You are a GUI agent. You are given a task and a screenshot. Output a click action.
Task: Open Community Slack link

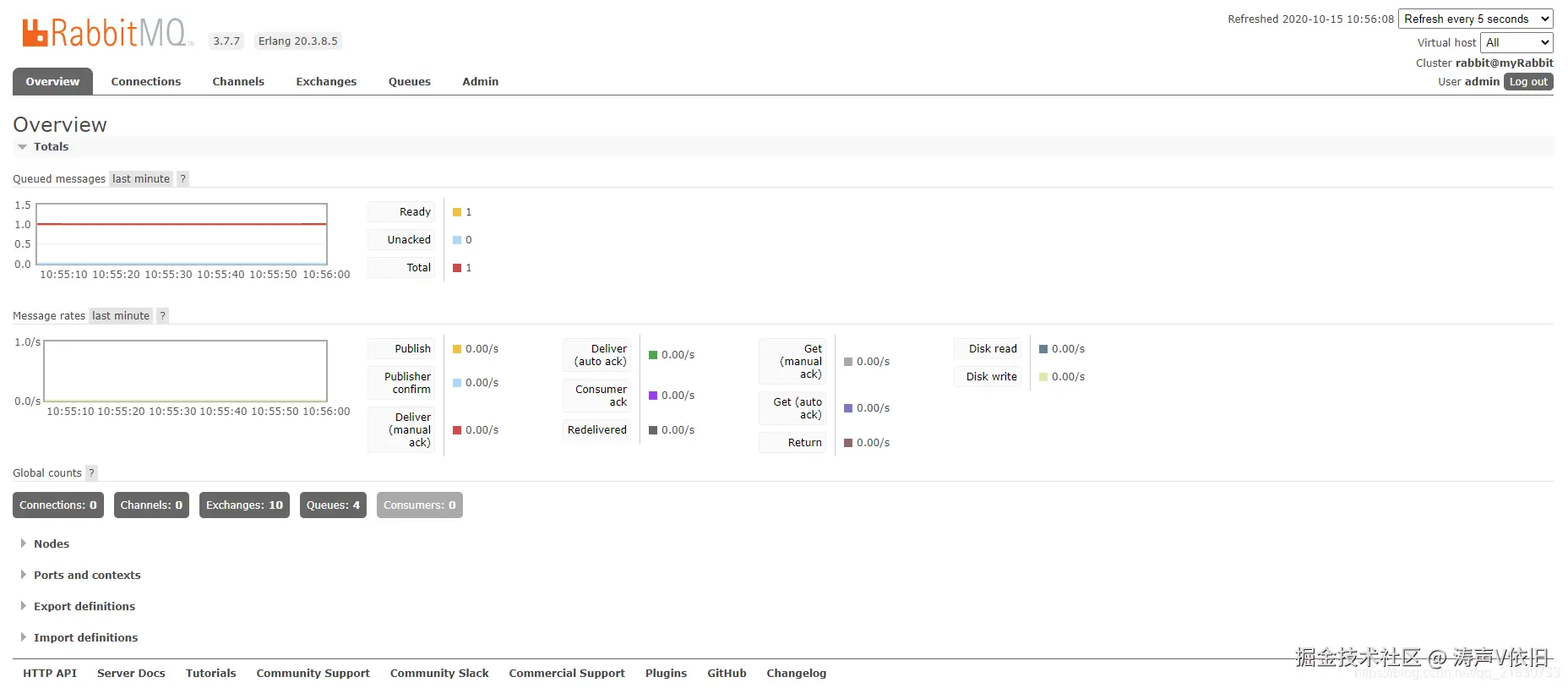click(439, 673)
